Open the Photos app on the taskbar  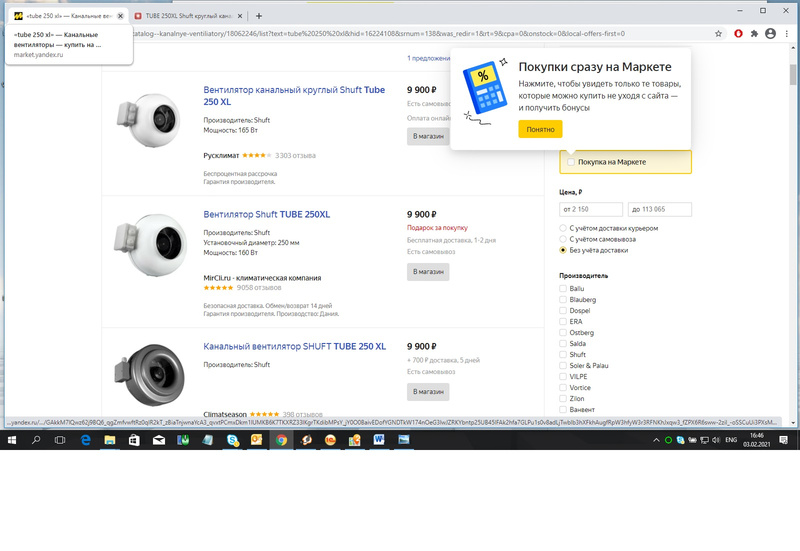tap(404, 440)
